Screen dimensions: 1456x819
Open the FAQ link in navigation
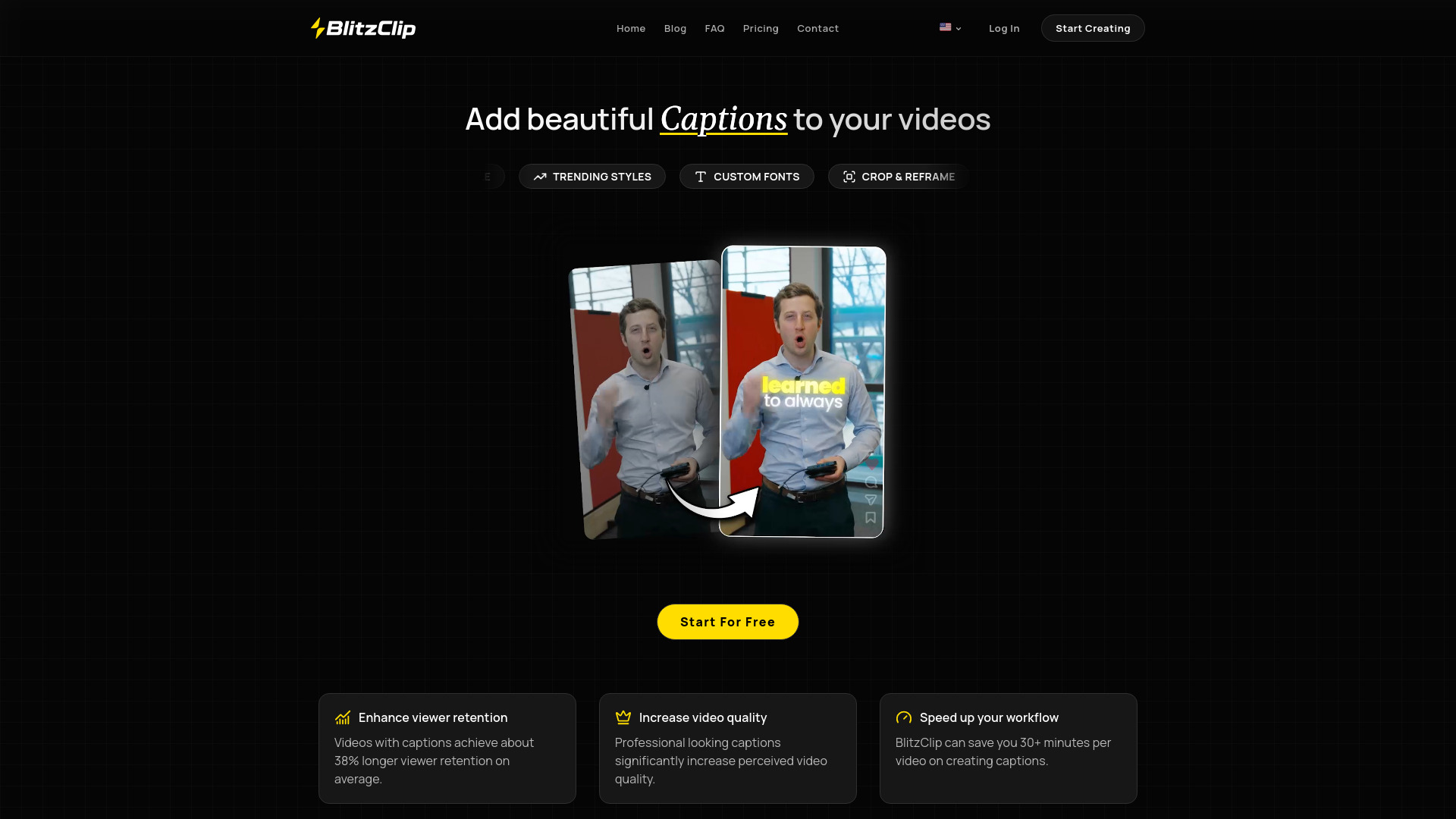(714, 28)
